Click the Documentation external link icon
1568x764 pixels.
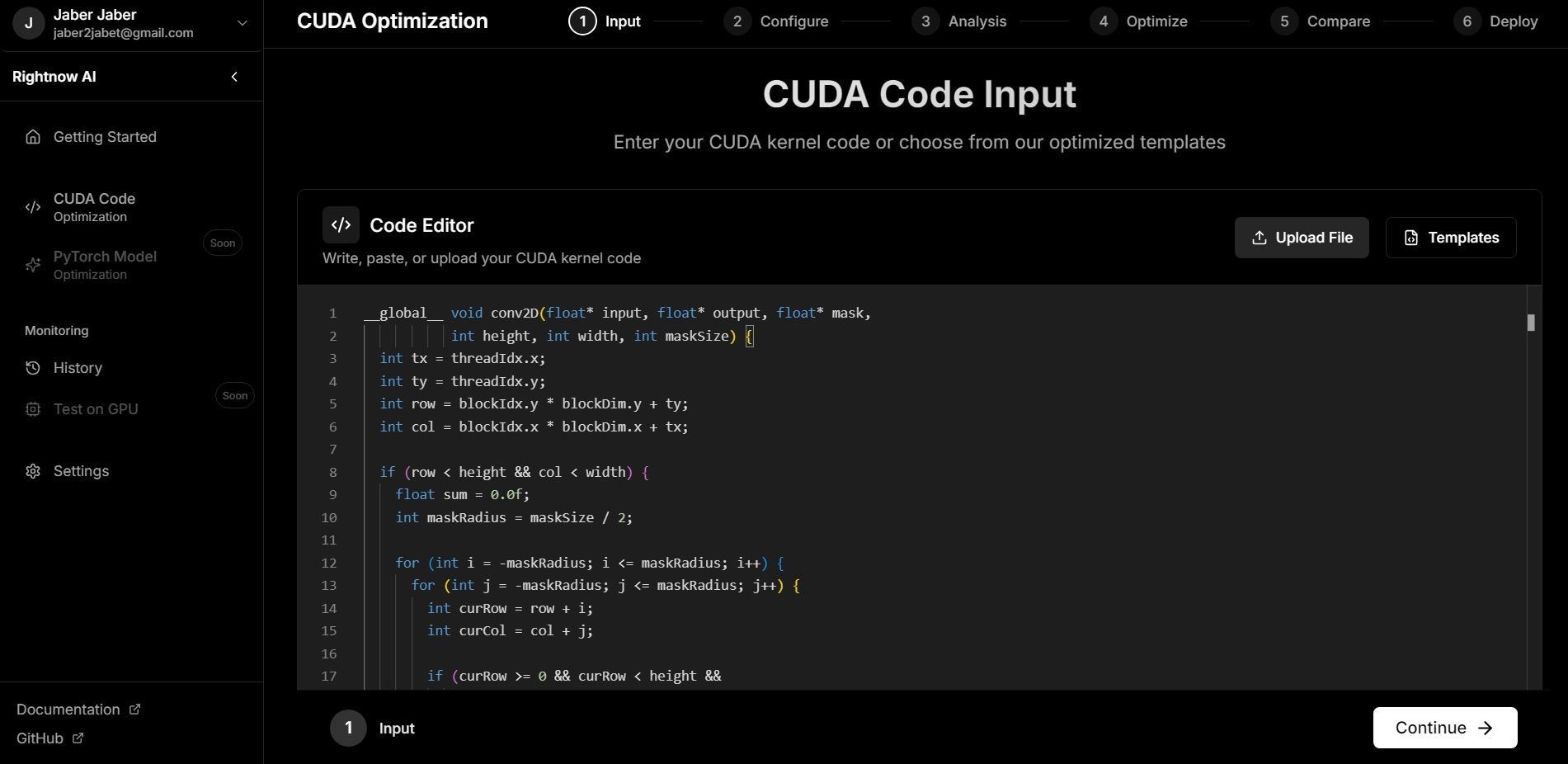tap(134, 709)
